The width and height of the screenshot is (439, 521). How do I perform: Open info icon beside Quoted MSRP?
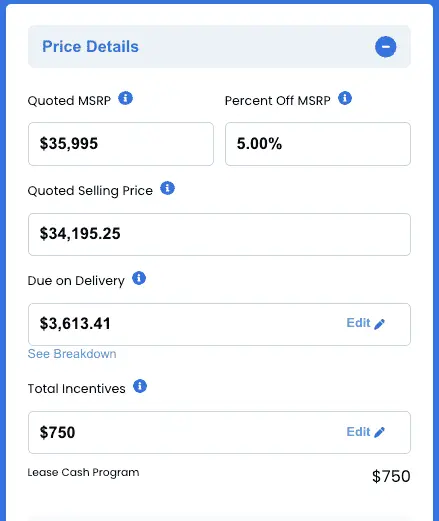[x=126, y=98]
